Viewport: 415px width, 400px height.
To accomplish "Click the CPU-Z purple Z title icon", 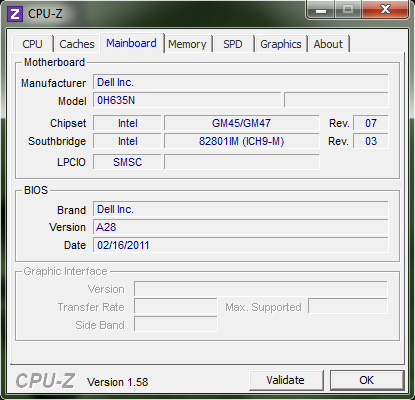I will [15, 14].
